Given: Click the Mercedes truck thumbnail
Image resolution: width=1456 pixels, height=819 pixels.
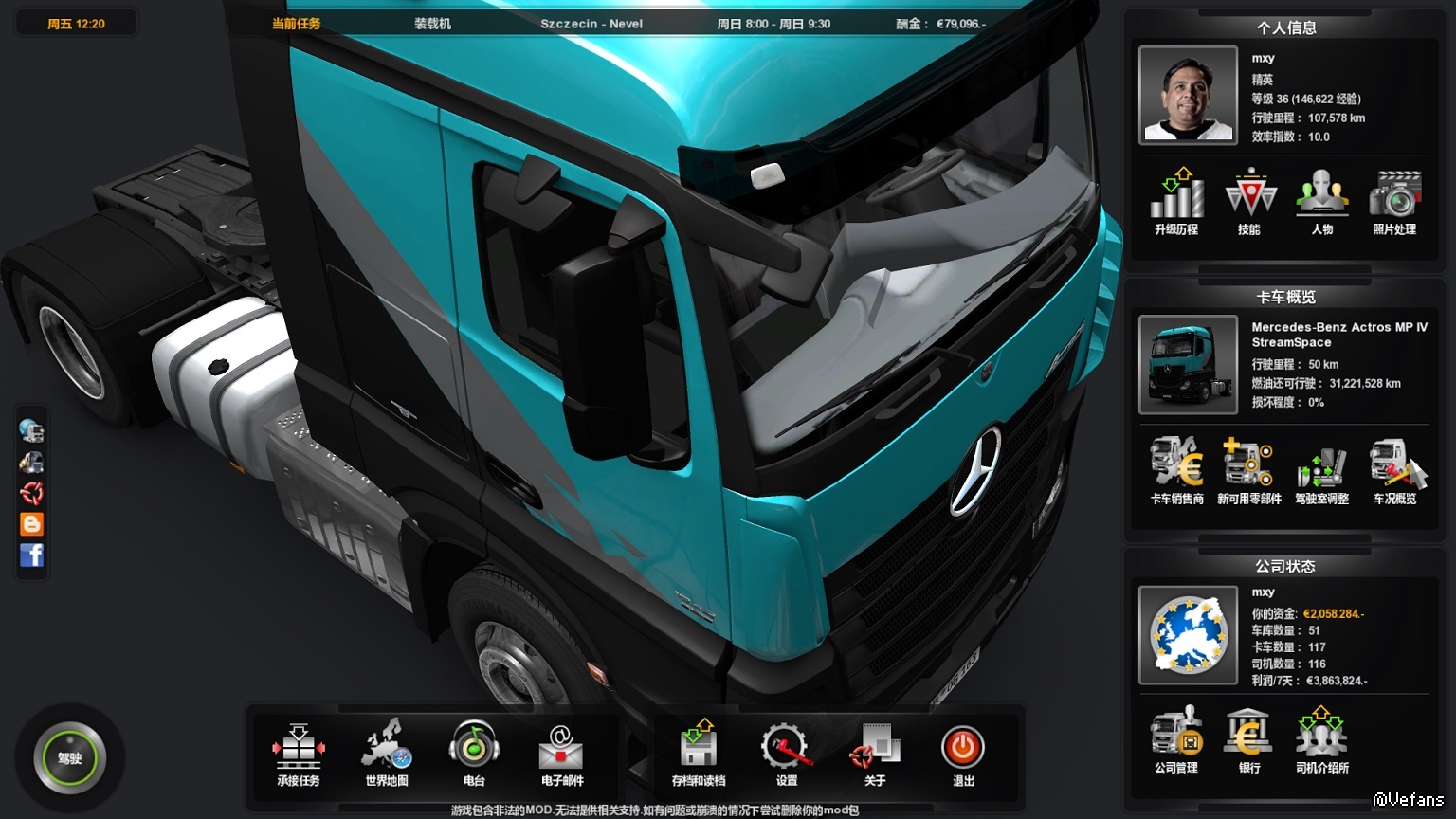Looking at the screenshot, I should [1188, 365].
